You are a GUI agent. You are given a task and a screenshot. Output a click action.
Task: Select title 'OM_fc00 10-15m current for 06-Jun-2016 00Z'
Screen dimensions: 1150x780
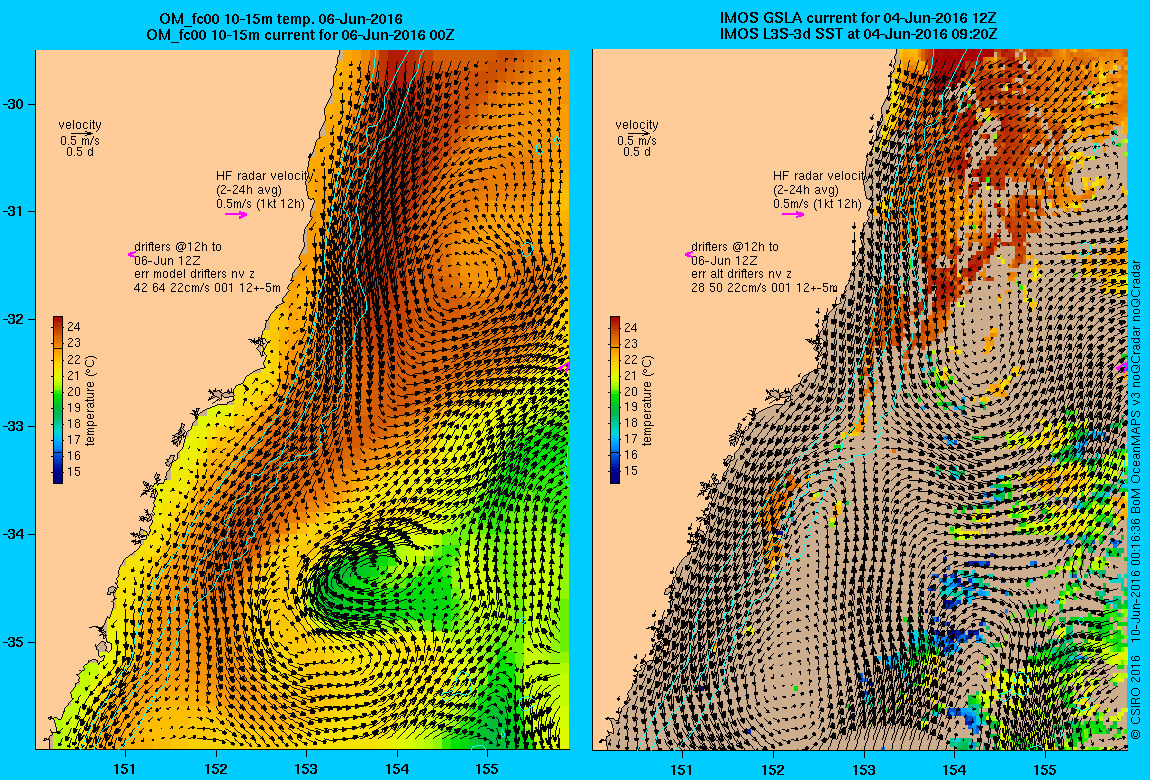click(x=299, y=34)
